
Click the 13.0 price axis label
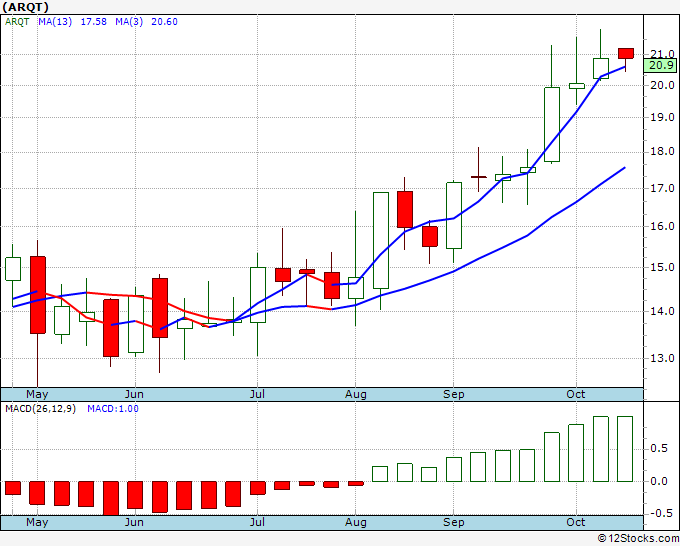point(662,358)
